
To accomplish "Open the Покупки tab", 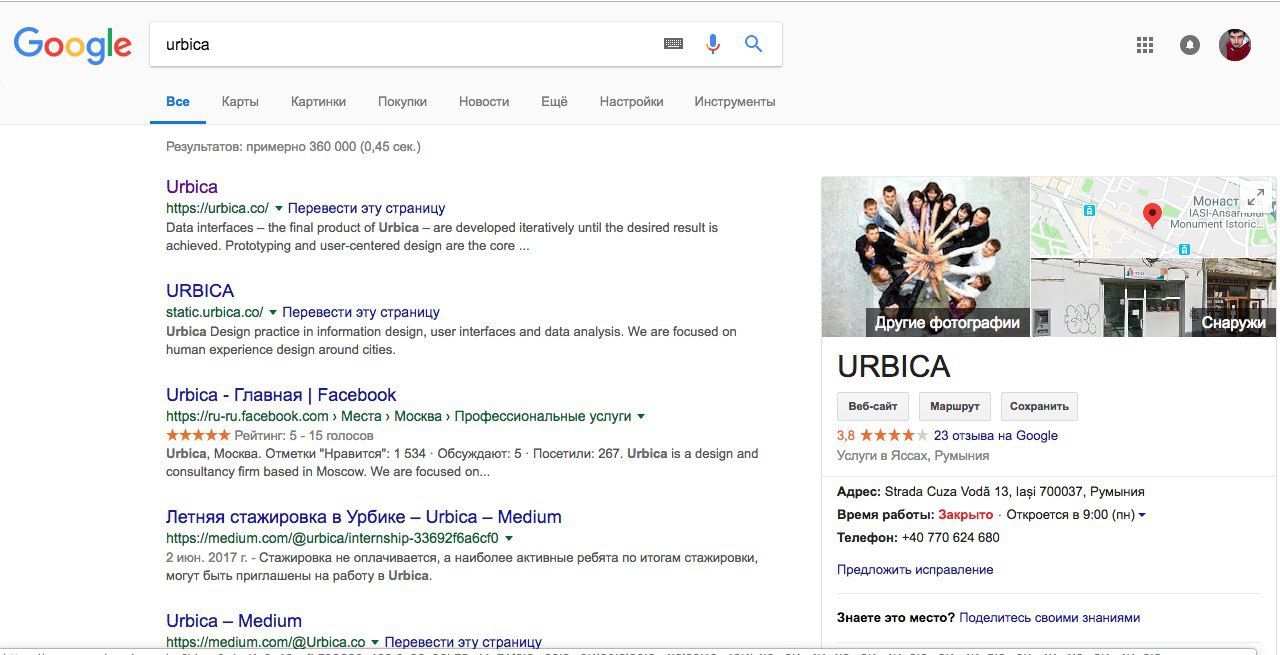I will 402,102.
